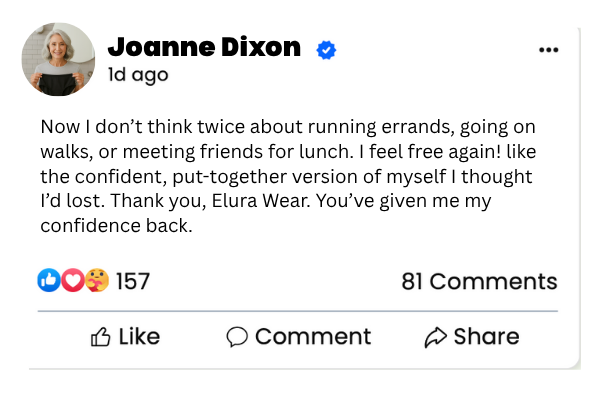Click the care hug emoji reaction
Screen dimensions: 600x400
tap(96, 281)
